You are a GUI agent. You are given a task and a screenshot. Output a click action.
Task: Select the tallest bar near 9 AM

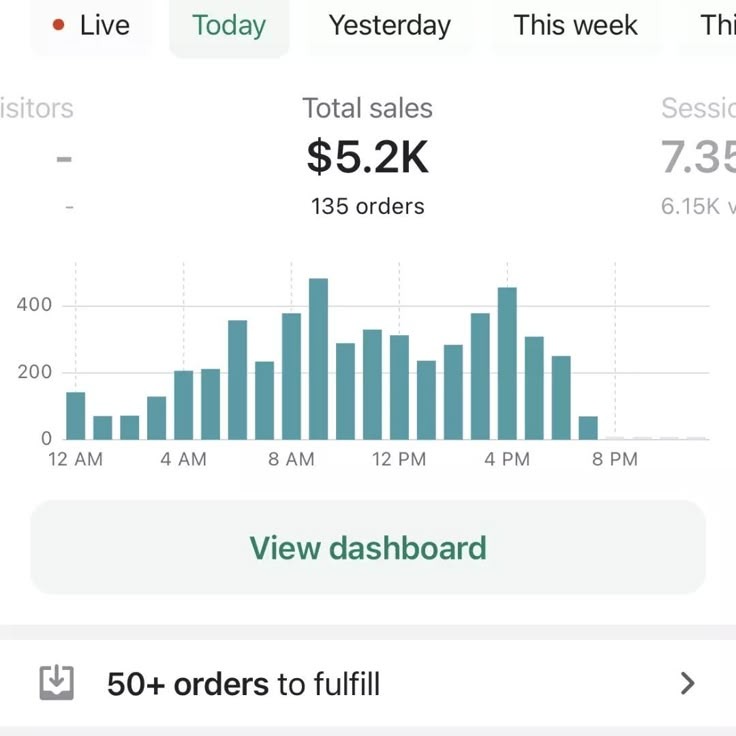(x=318, y=359)
